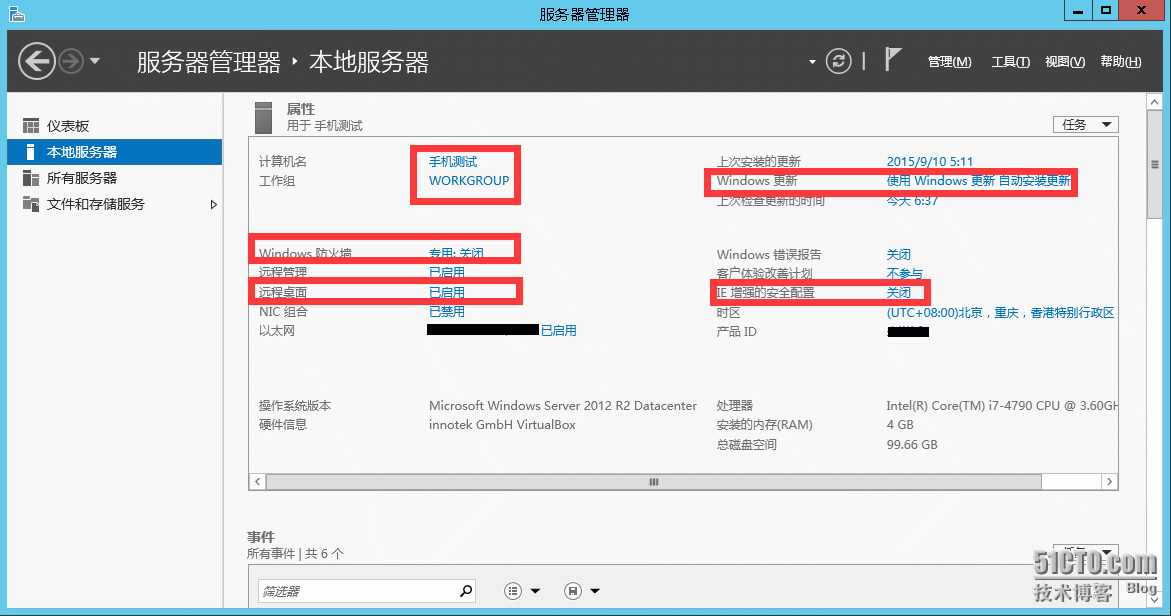Image resolution: width=1171 pixels, height=616 pixels.
Task: Open the dropdown arrow left of refresh
Action: click(813, 62)
